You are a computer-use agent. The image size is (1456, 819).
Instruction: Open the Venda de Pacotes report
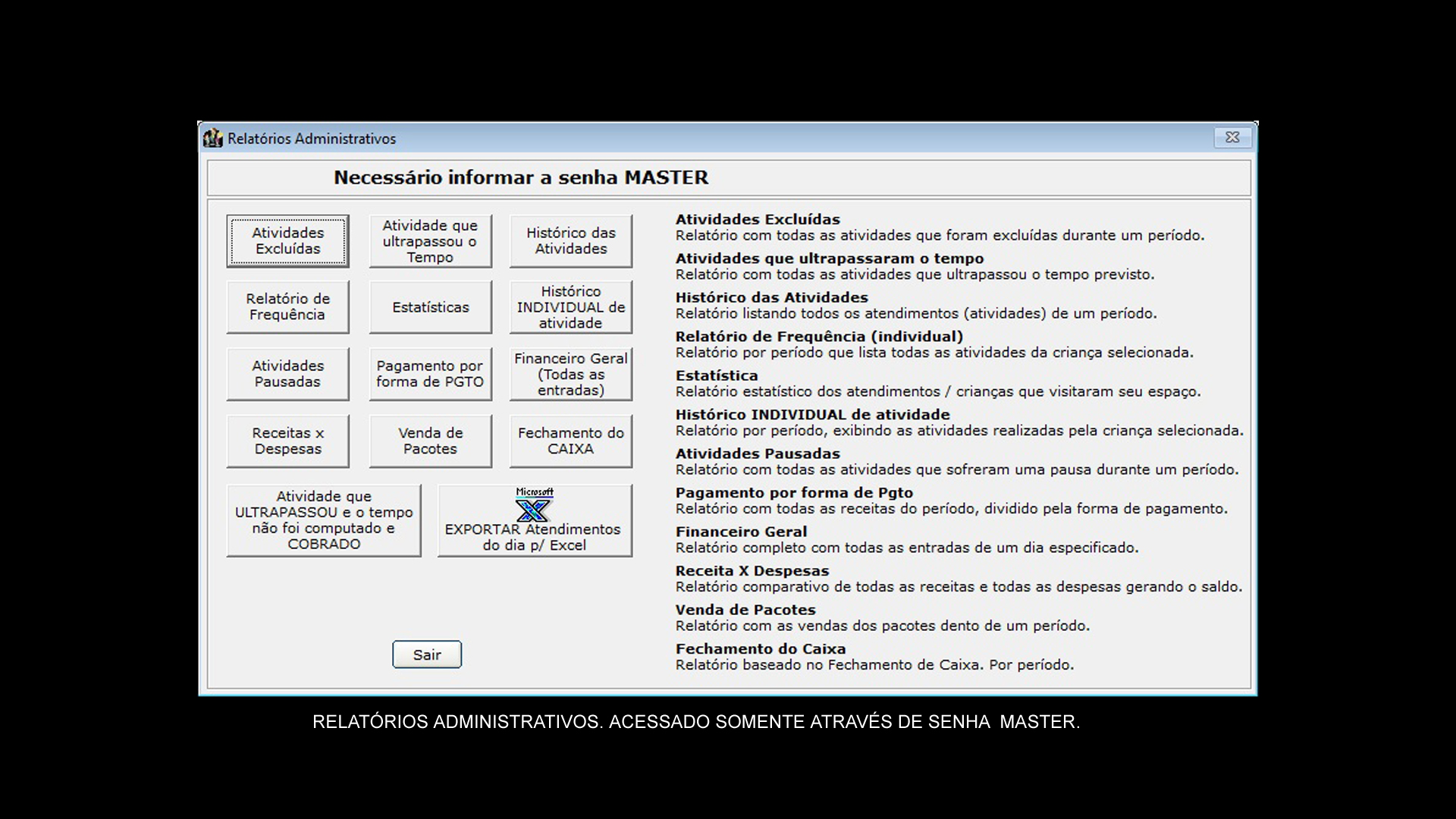pos(430,441)
